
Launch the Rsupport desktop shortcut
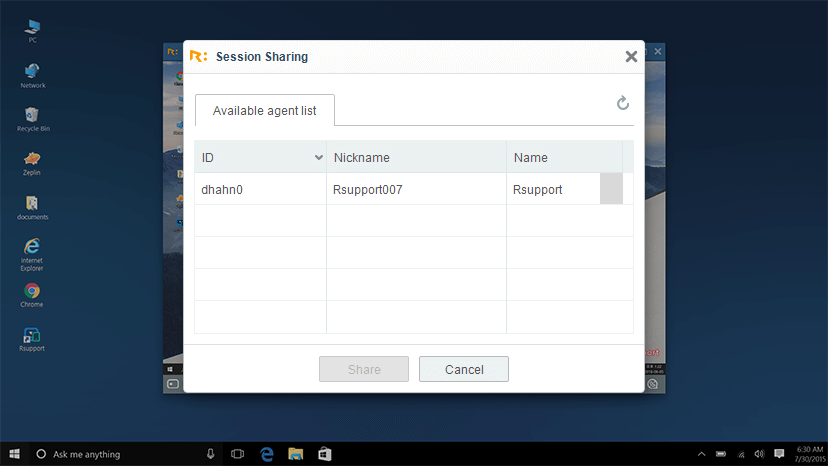pos(32,339)
